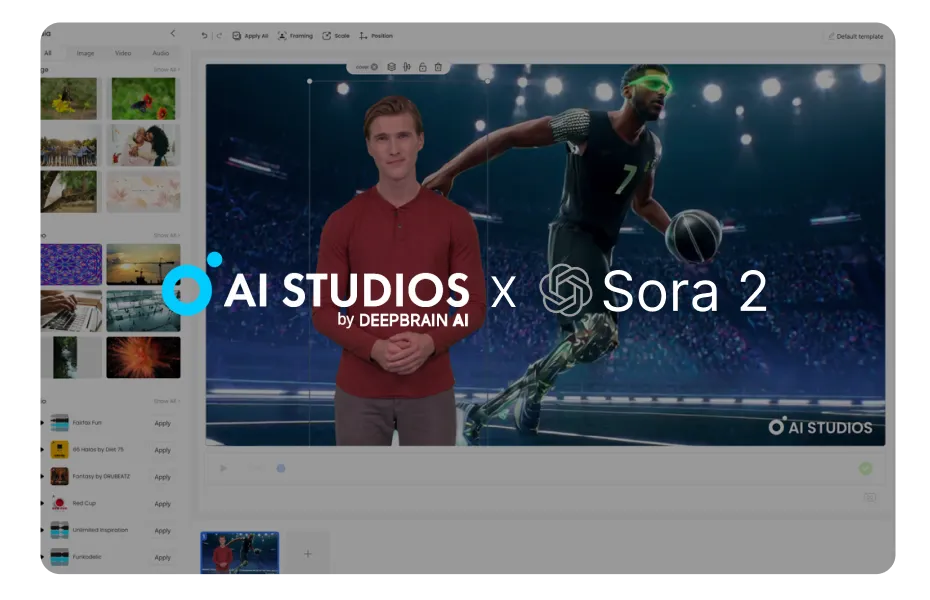Toggle the lock icon on floating toolbar

(422, 67)
